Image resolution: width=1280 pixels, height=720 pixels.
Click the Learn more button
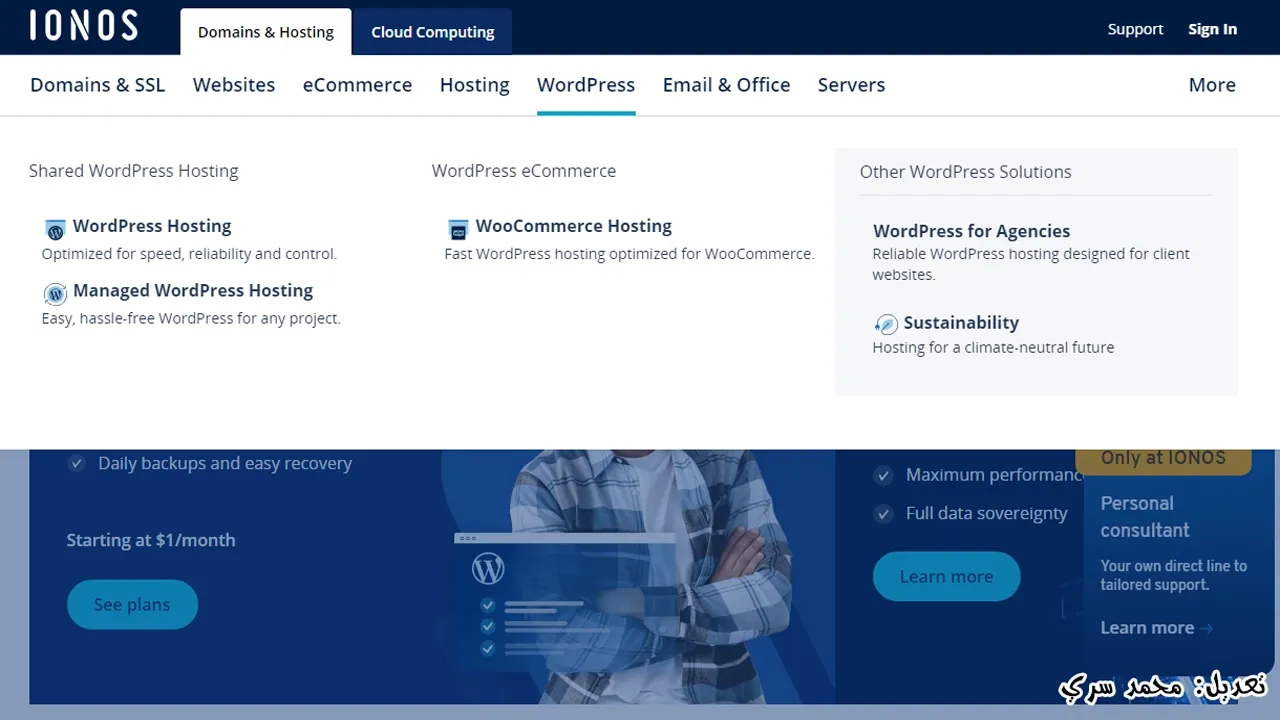(946, 576)
